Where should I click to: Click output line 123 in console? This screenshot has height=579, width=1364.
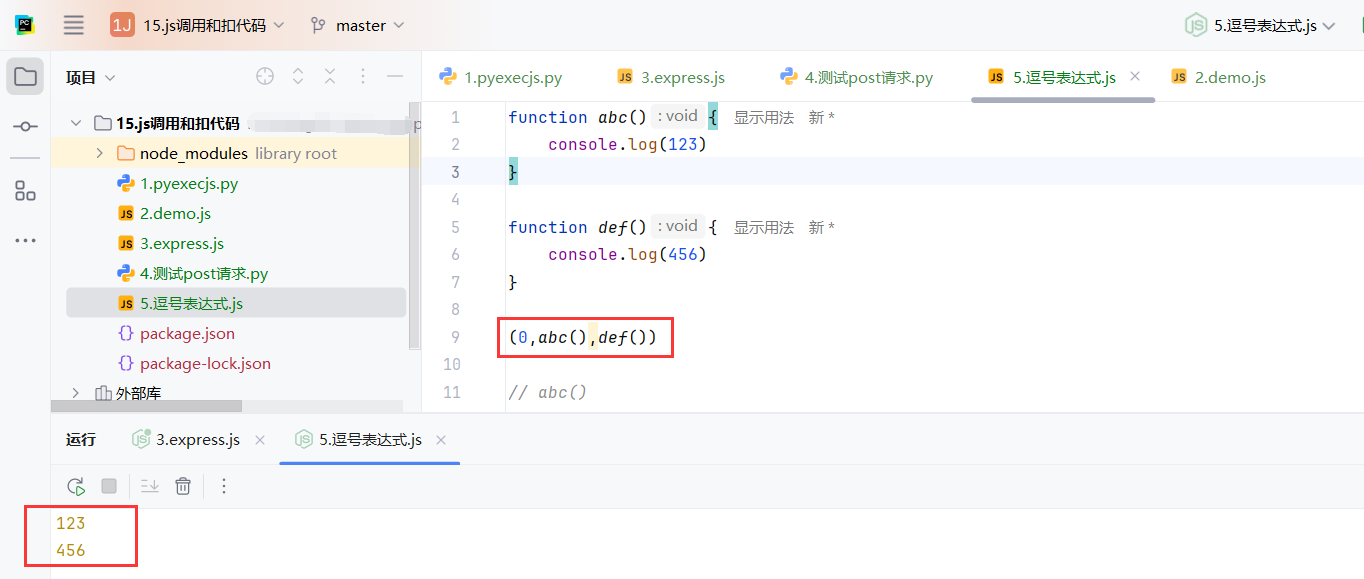[71, 523]
